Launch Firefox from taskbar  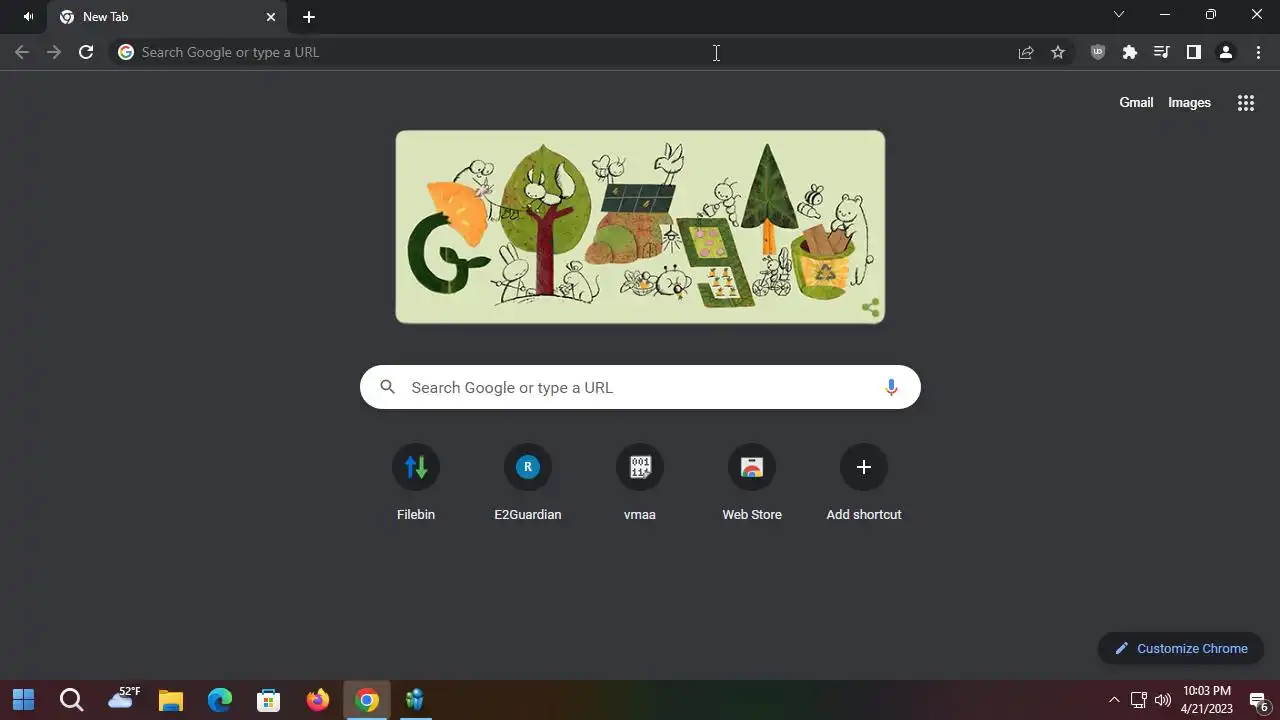(x=318, y=699)
